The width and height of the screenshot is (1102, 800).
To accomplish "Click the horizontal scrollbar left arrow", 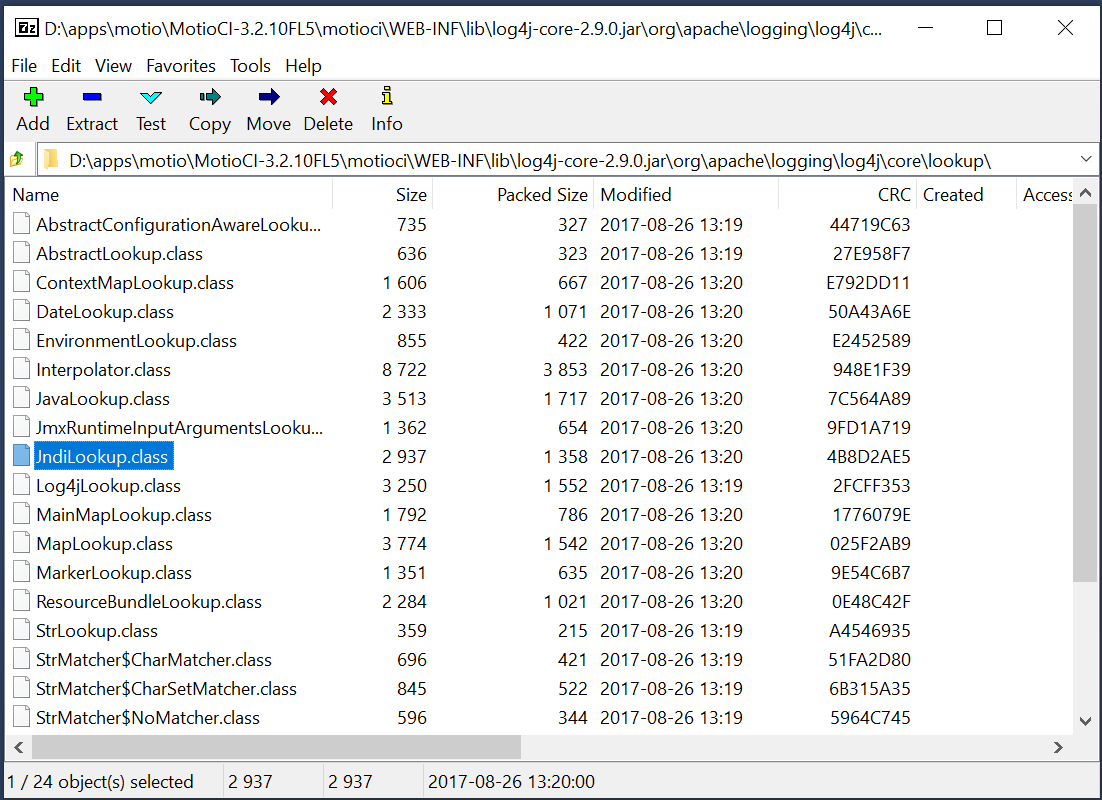I will [x=18, y=747].
